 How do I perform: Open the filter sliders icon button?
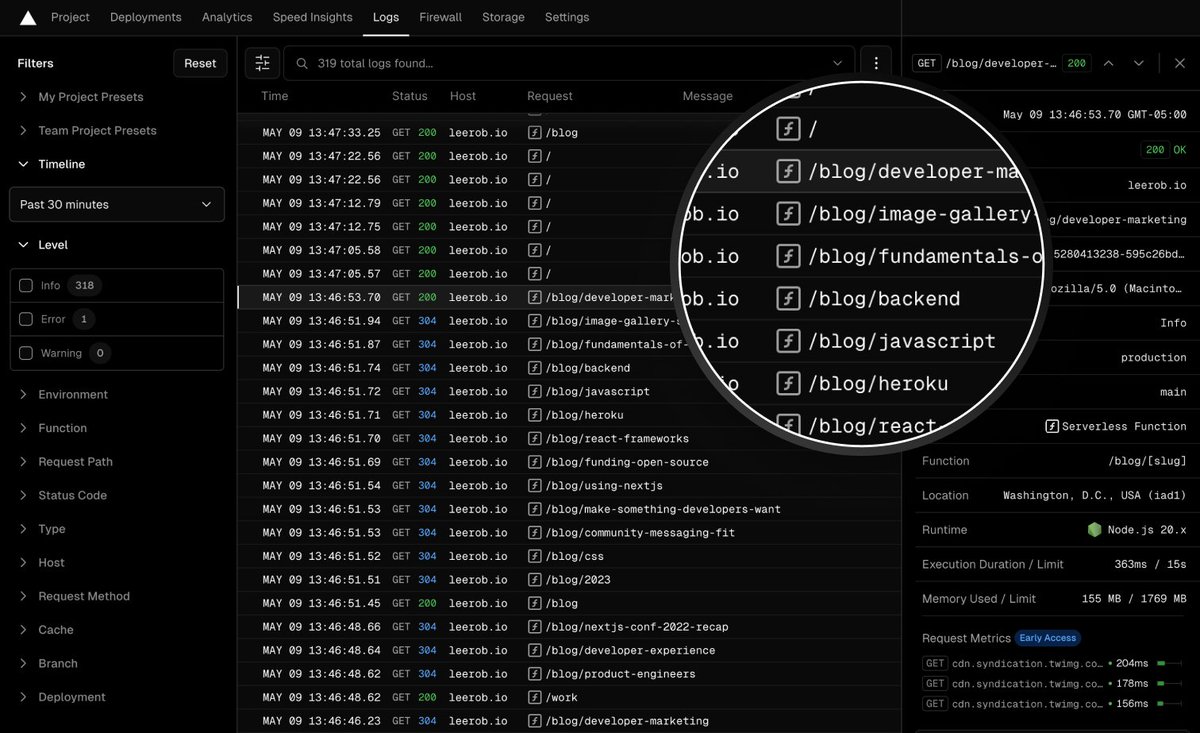coord(262,63)
